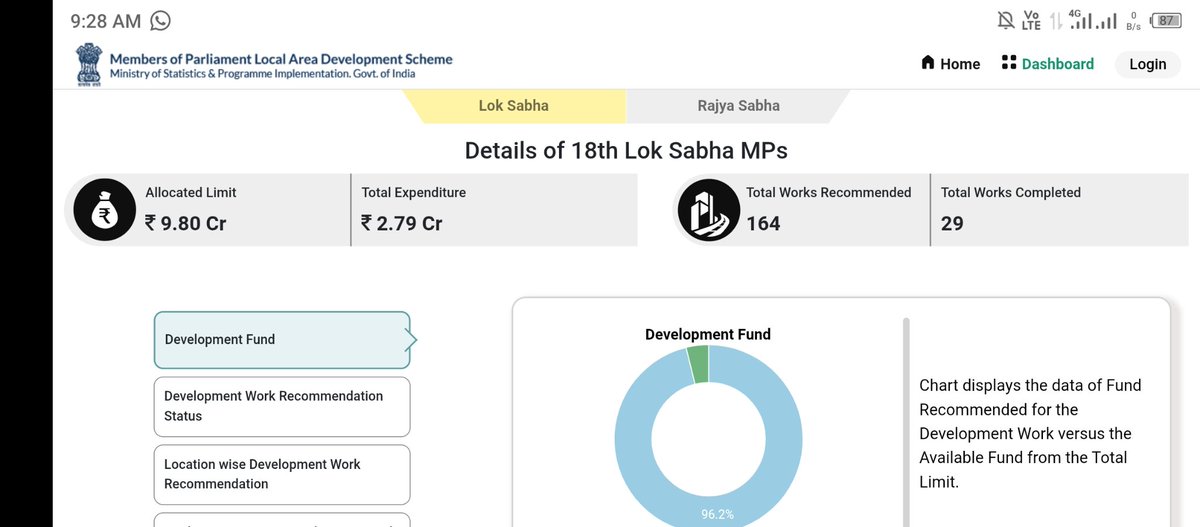The image size is (1200, 527).
Task: Click the rupee money bag icon
Action: coord(105,209)
